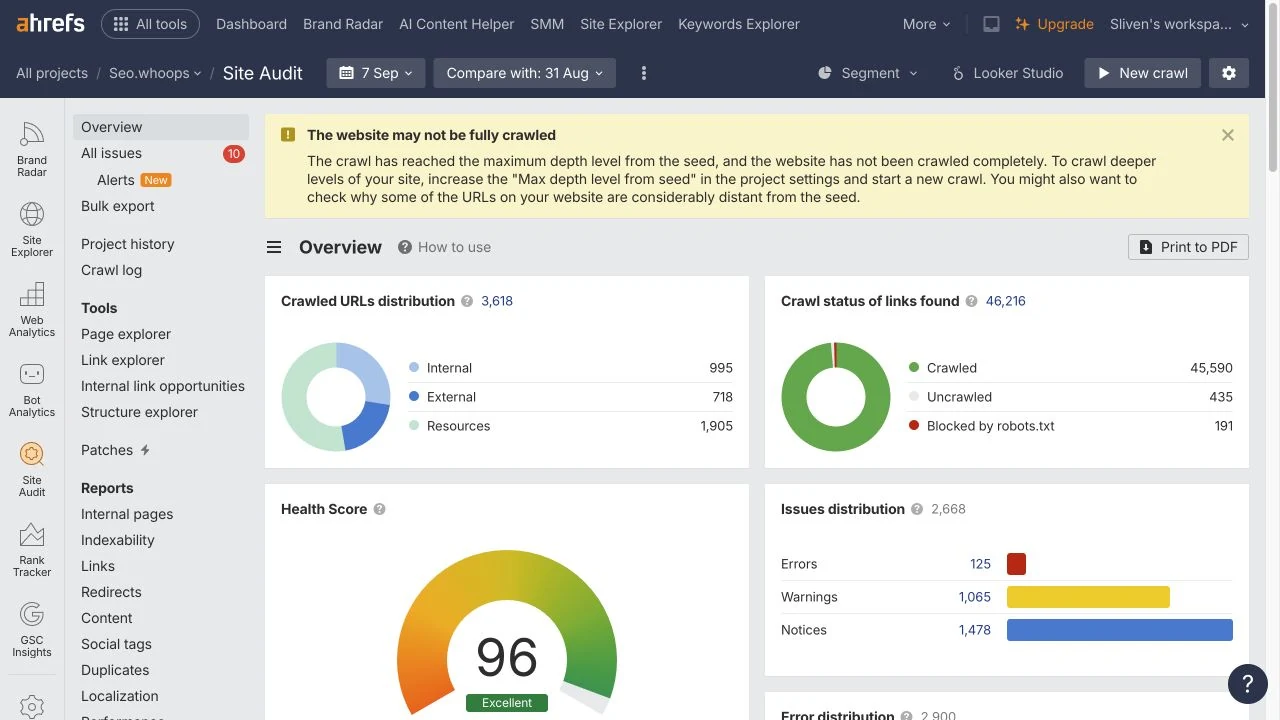The image size is (1280, 720).
Task: Select Overview in the side menu
Action: 161,127
